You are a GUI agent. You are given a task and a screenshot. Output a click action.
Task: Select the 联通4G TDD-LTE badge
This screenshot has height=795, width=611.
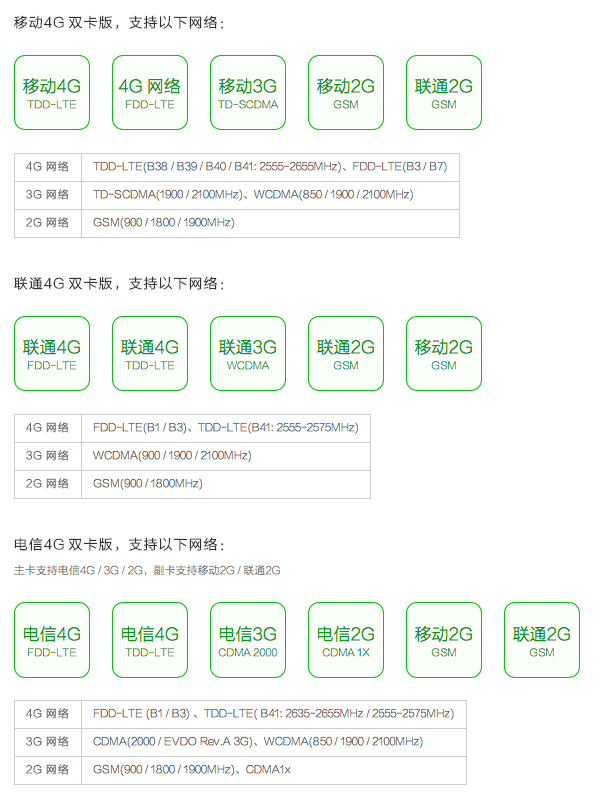tap(150, 353)
